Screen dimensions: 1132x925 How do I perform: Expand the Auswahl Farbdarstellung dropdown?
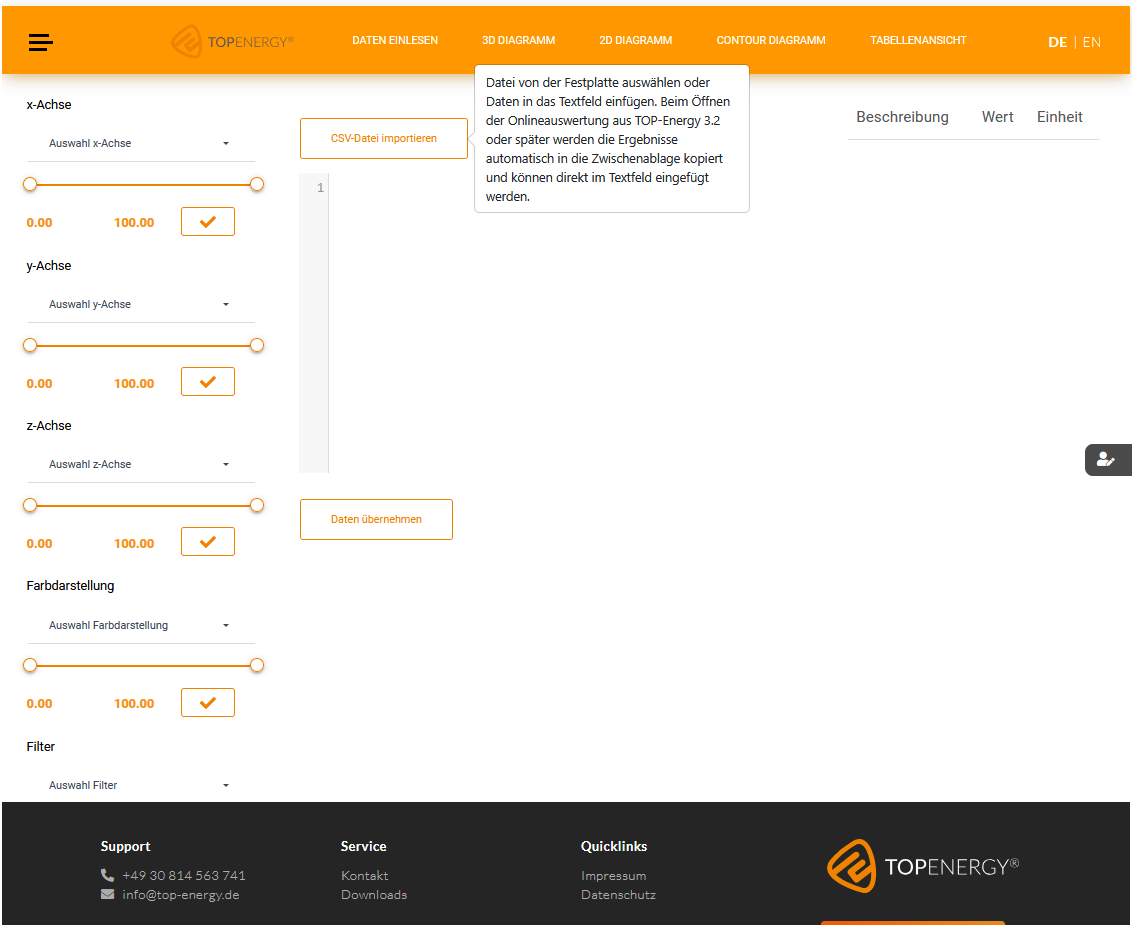tap(140, 625)
